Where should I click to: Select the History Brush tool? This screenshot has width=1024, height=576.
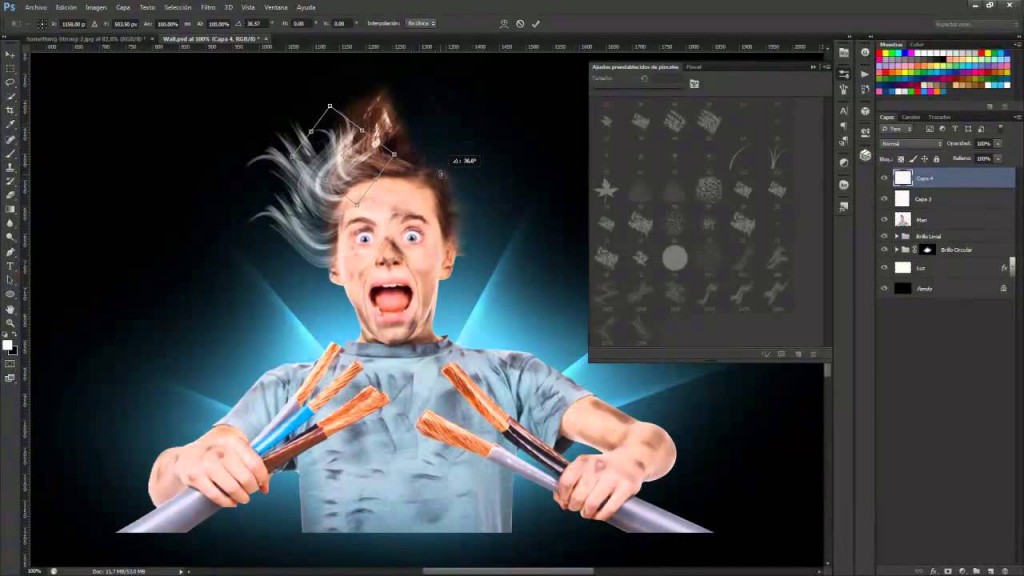pos(10,181)
